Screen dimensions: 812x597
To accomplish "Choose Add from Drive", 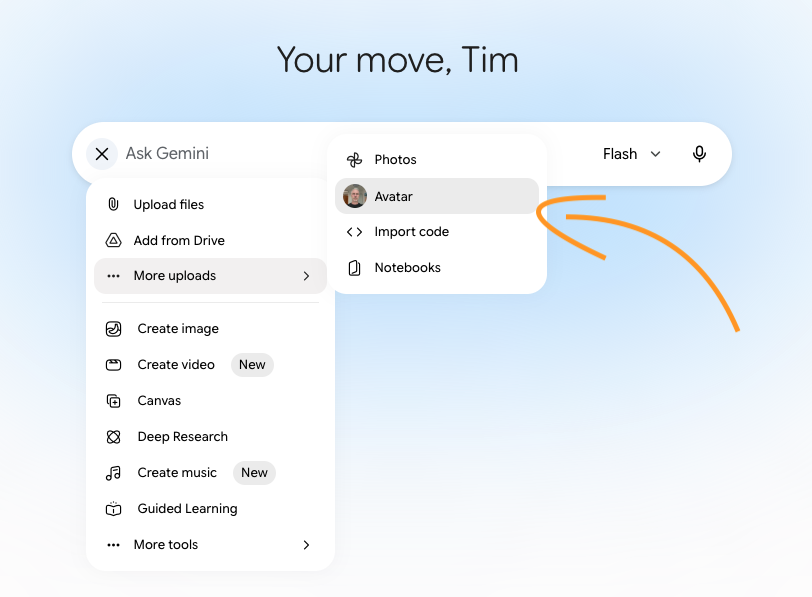I will tap(210, 240).
